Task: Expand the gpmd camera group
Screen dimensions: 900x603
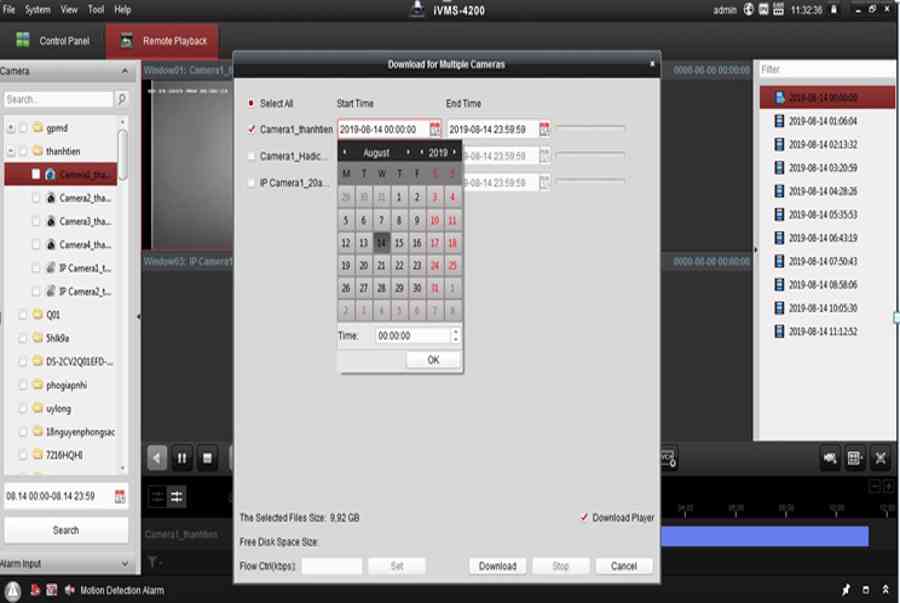Action: pyautogui.click(x=11, y=128)
